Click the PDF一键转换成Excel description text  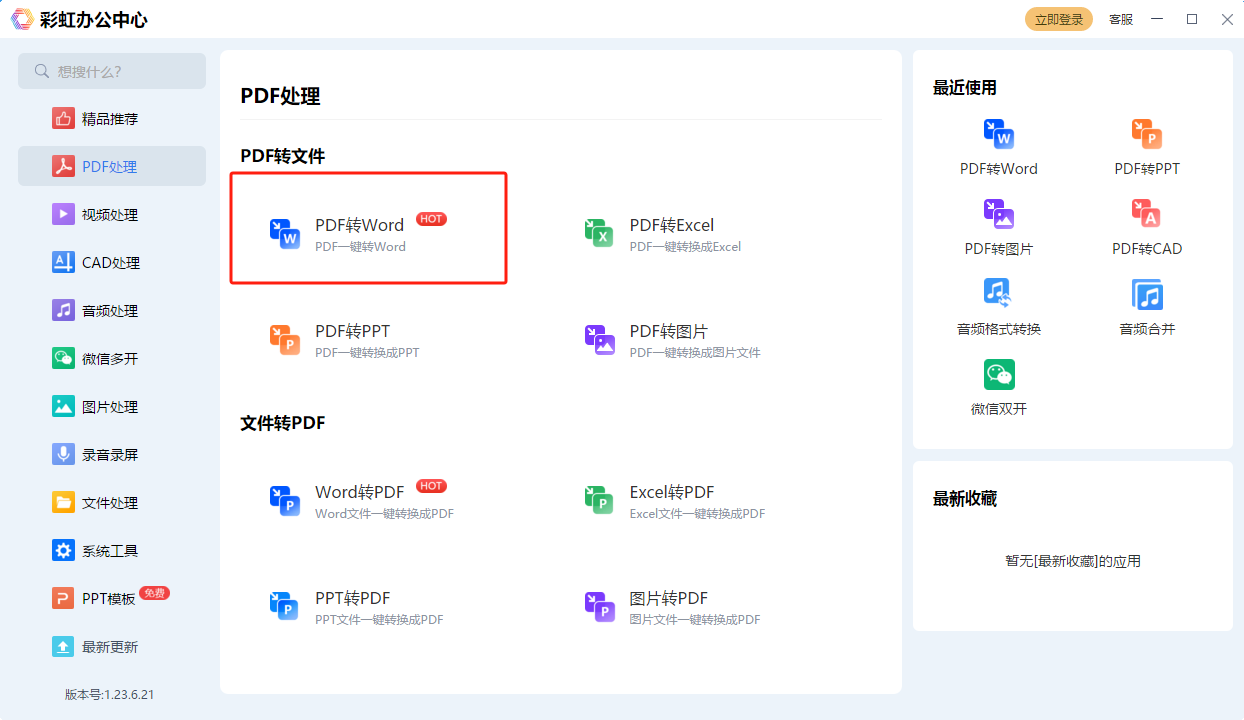pyautogui.click(x=685, y=246)
